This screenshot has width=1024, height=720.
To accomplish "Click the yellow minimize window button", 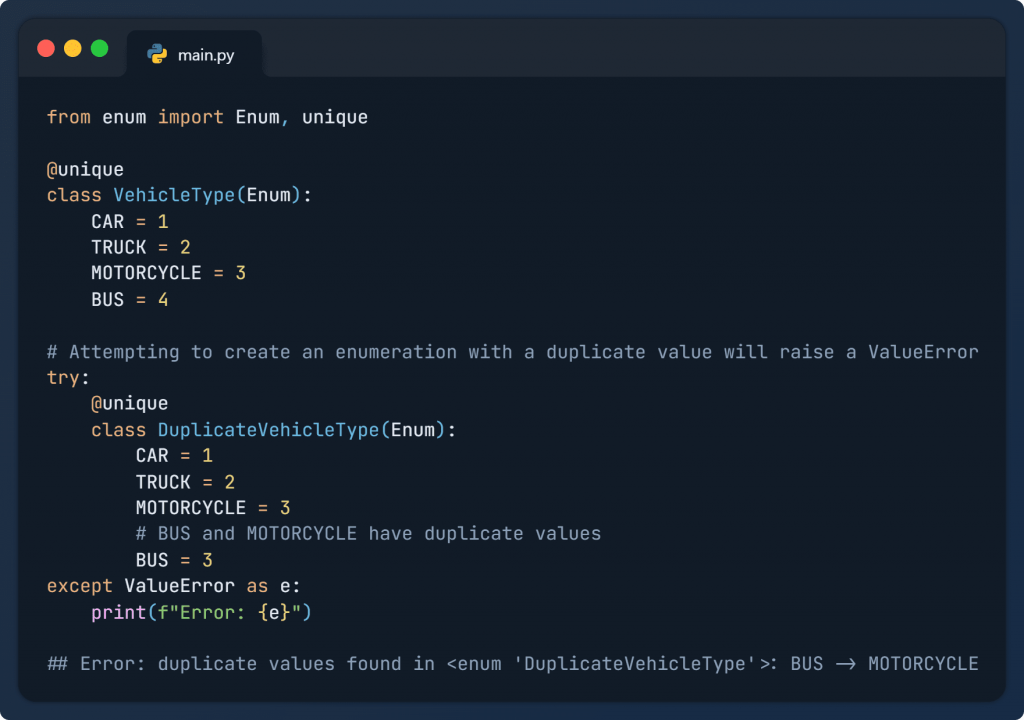I will click(73, 48).
